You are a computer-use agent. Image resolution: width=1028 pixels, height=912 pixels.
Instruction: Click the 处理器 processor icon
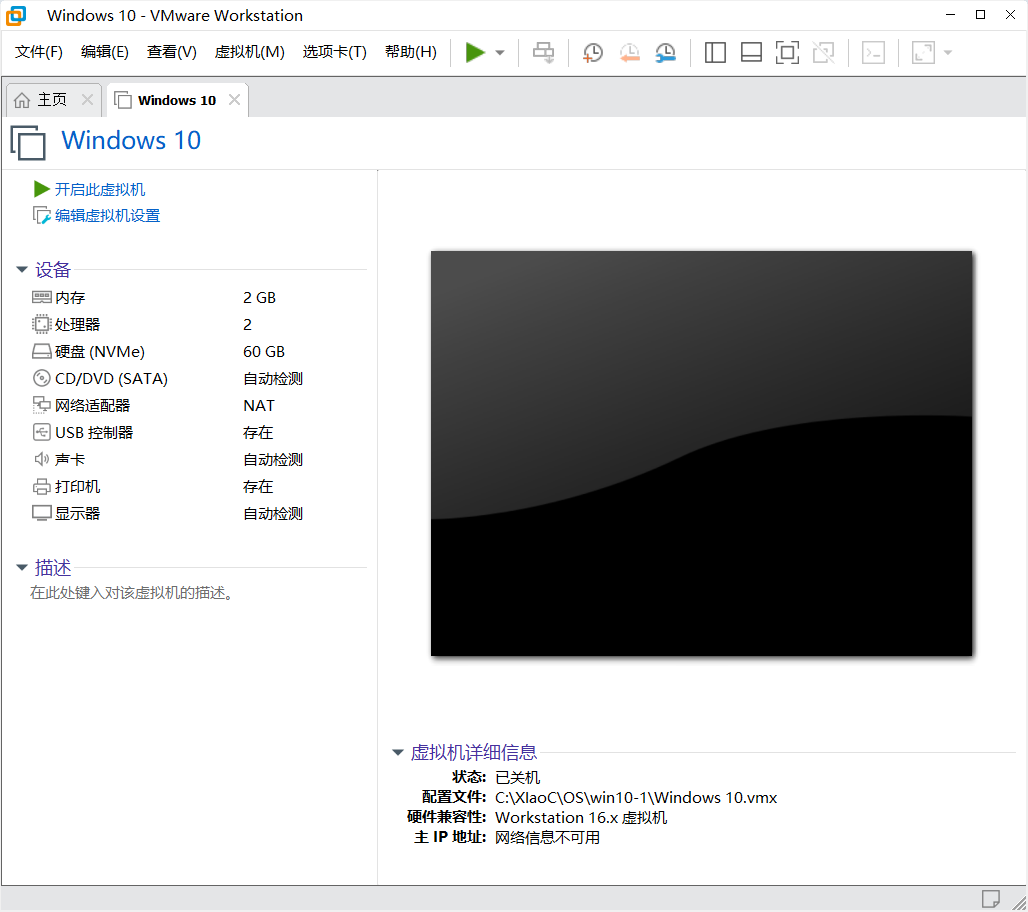[41, 324]
